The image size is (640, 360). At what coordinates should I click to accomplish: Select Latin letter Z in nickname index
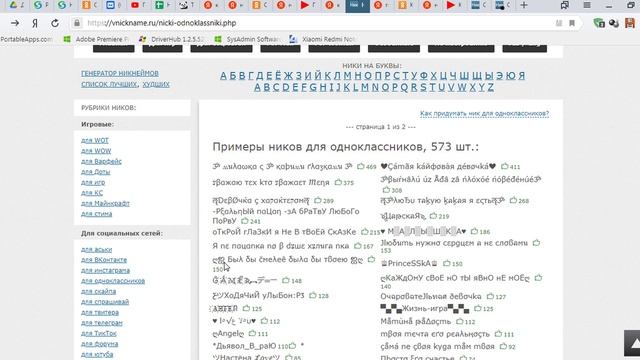tap(491, 87)
